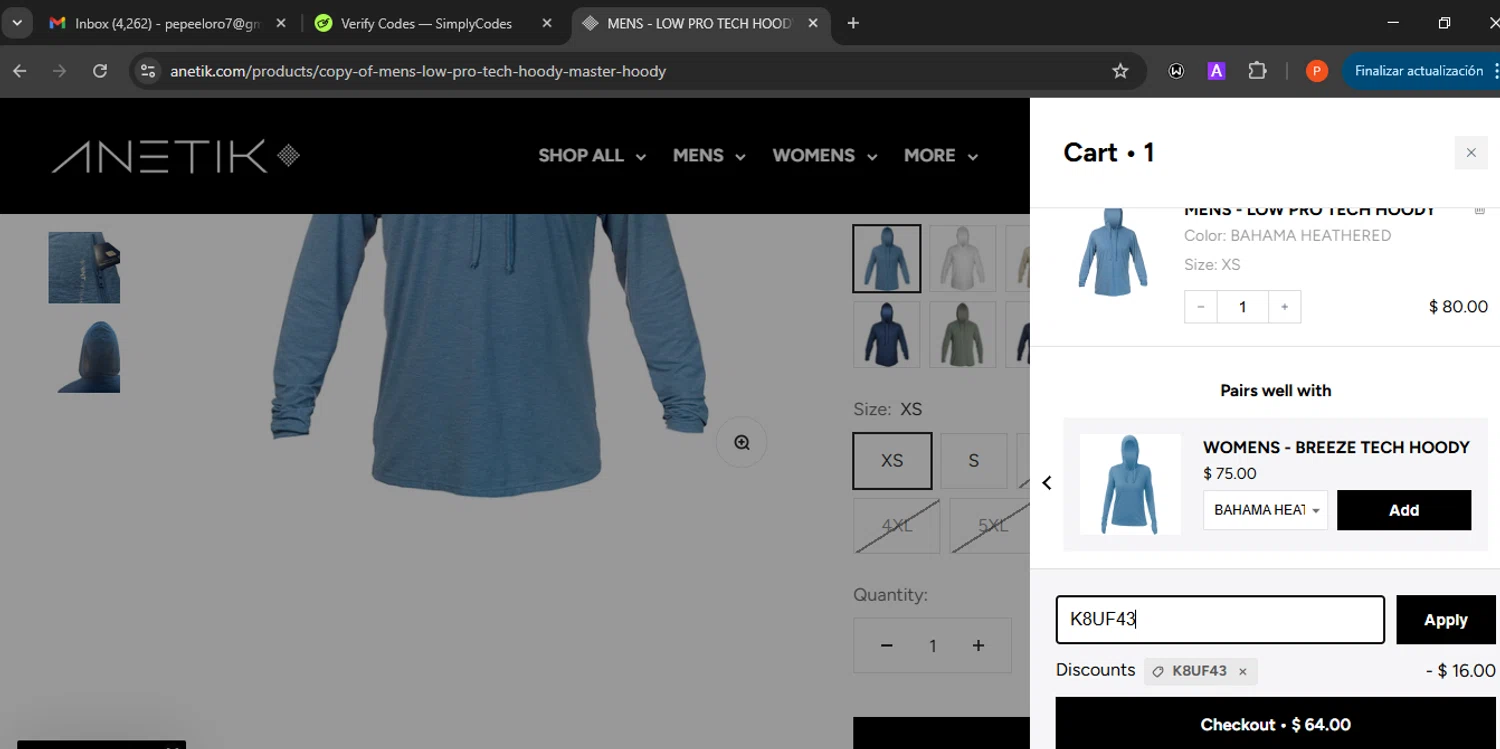Expand the WOMENS menu

point(825,156)
